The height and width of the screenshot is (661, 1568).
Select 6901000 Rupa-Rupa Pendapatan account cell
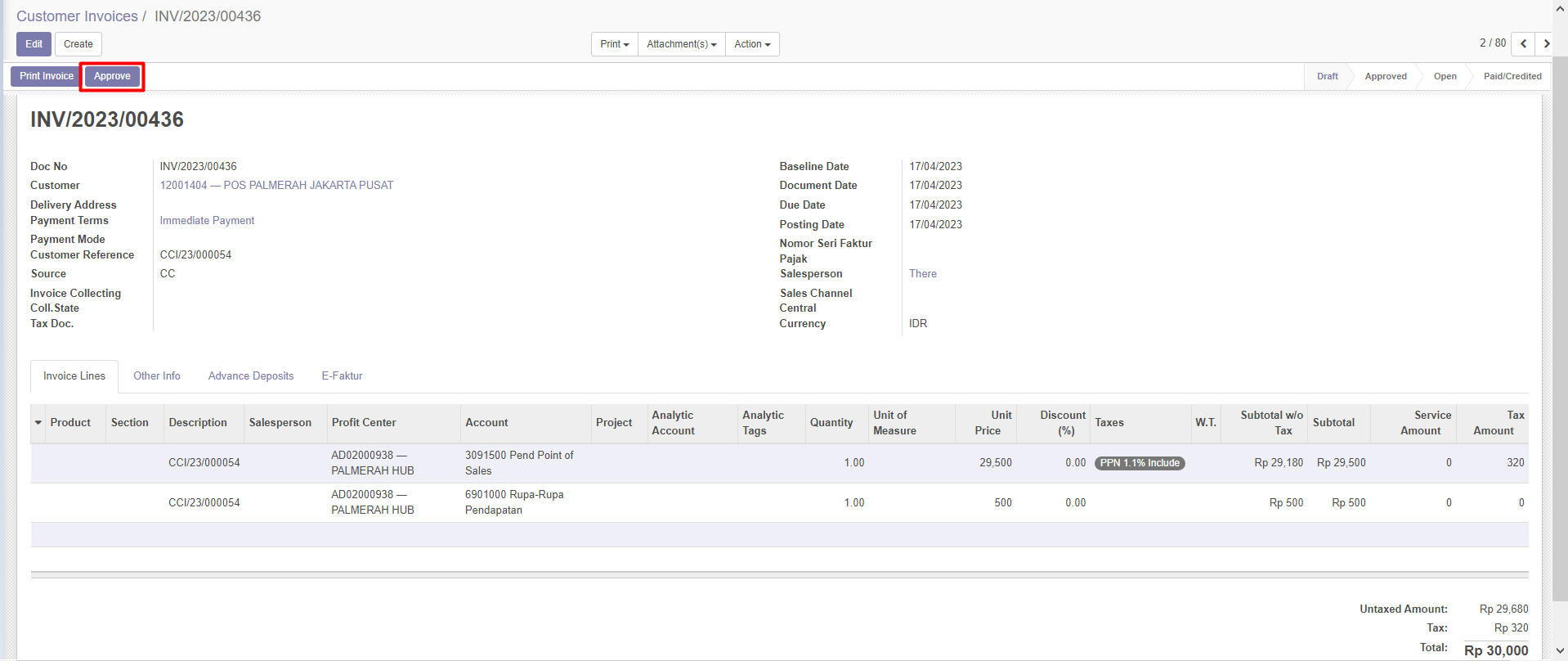pyautogui.click(x=526, y=502)
